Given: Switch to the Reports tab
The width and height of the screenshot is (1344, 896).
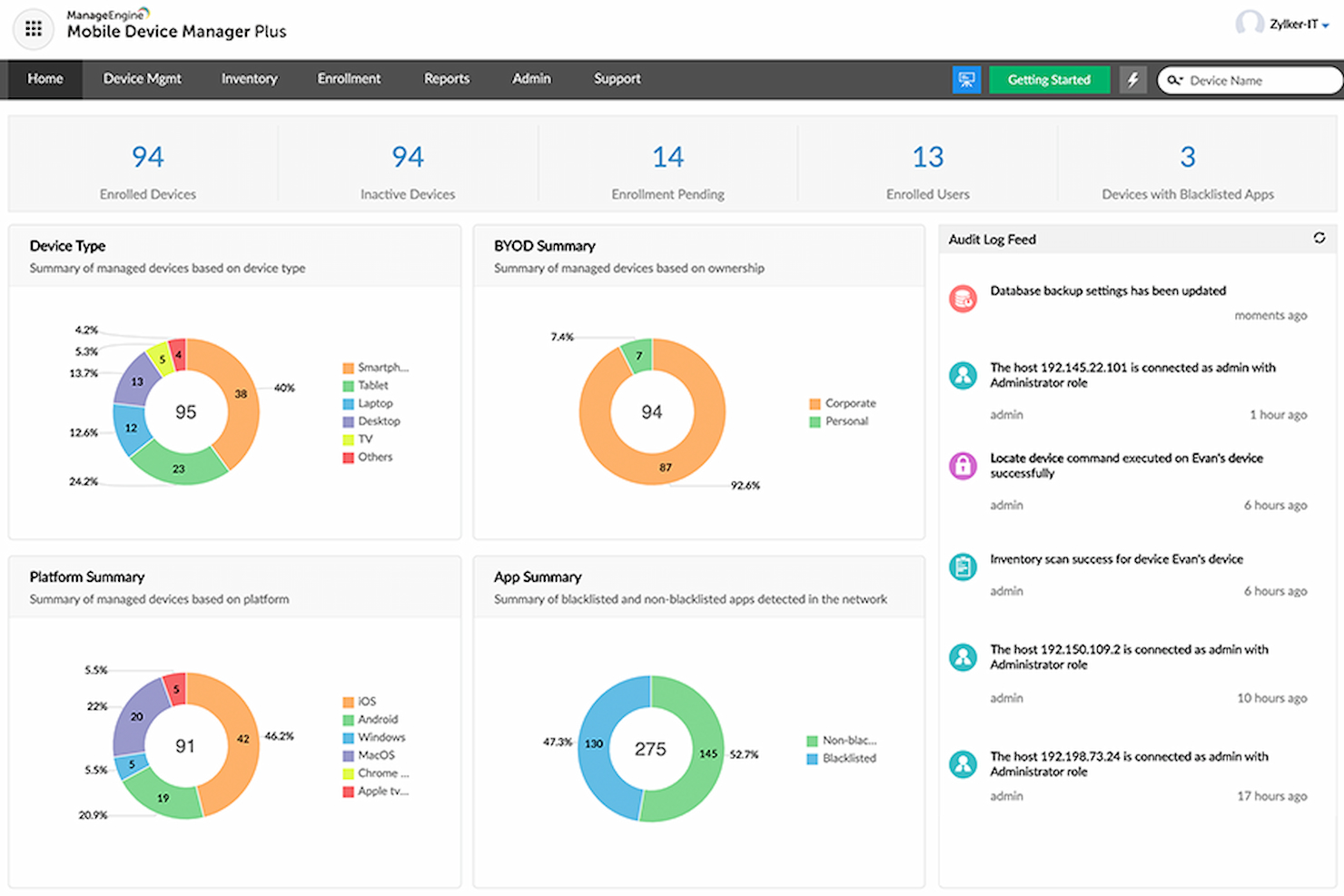Looking at the screenshot, I should (x=446, y=79).
